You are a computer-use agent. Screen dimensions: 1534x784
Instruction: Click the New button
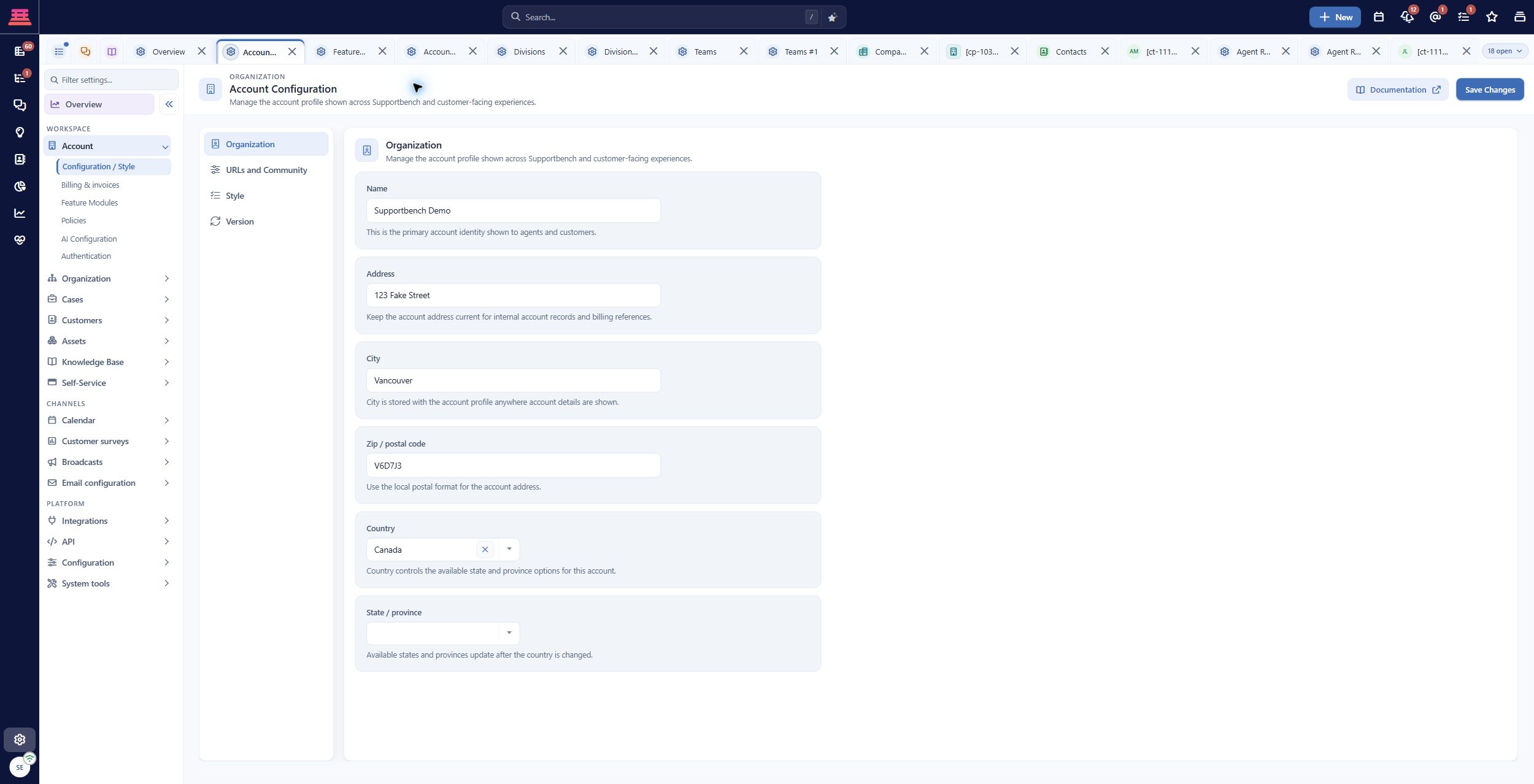[1335, 17]
